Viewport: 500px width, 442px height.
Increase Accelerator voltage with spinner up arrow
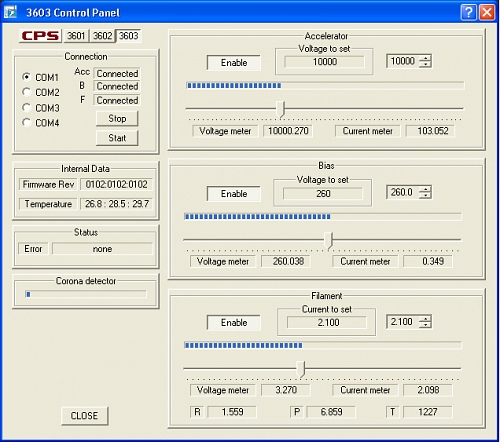(425, 58)
